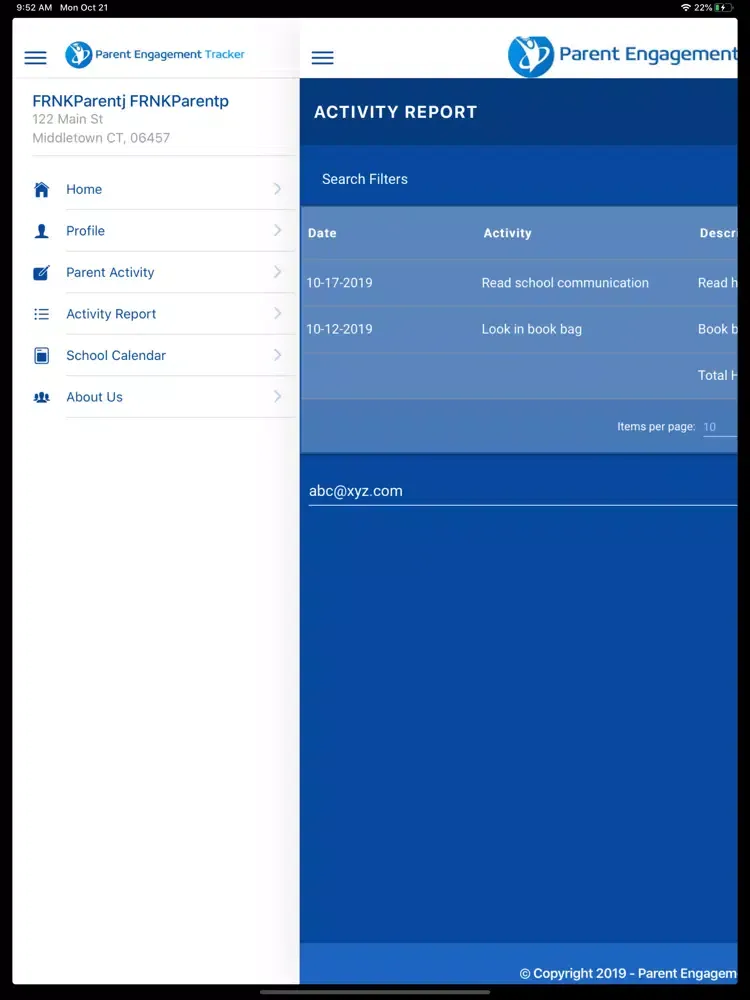The width and height of the screenshot is (750, 1000).
Task: Select Activity Report in the side menu
Action: click(x=164, y=314)
